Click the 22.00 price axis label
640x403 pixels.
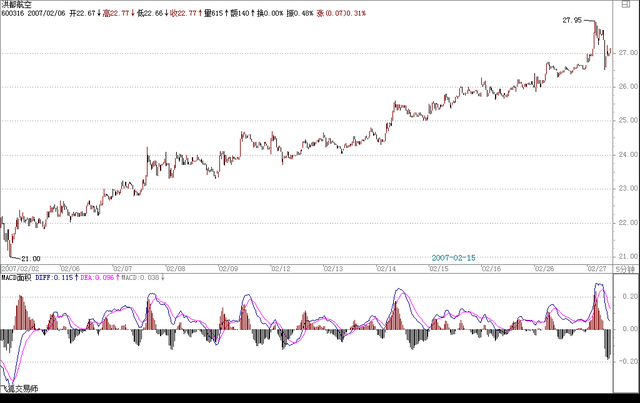628,223
